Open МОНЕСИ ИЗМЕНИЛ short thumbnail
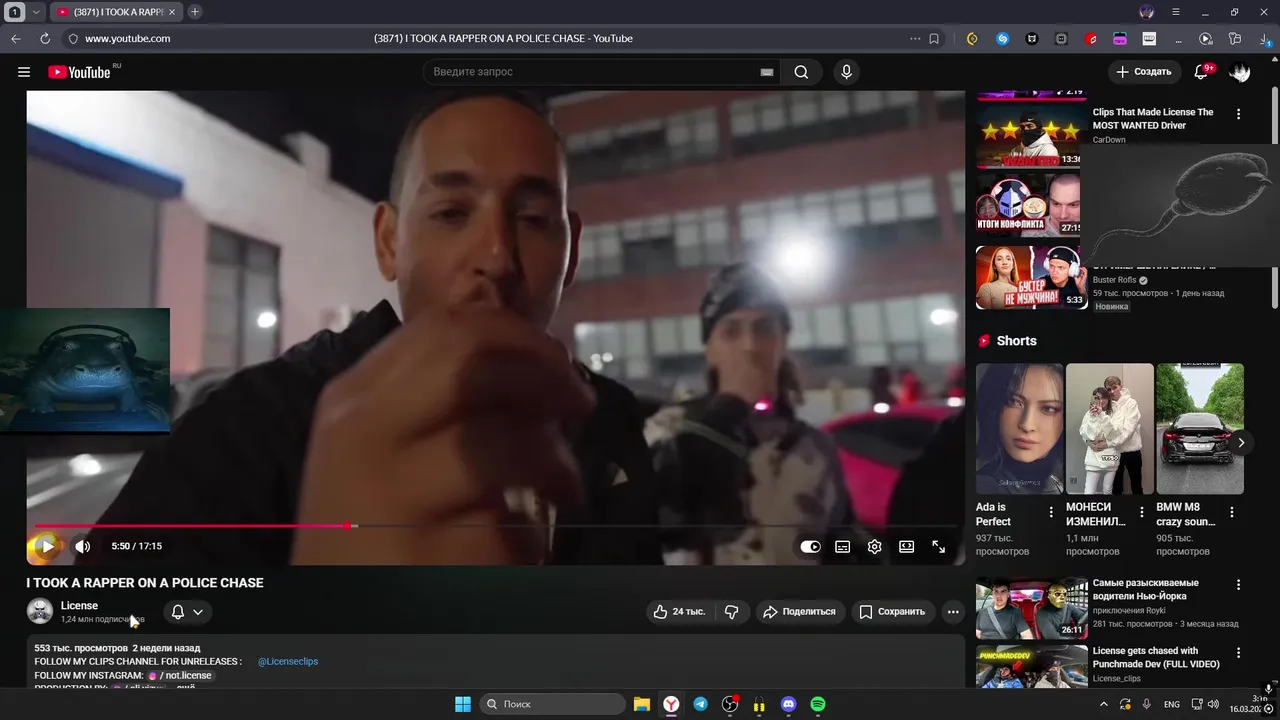Screen dimensions: 1280x720 [1110, 429]
